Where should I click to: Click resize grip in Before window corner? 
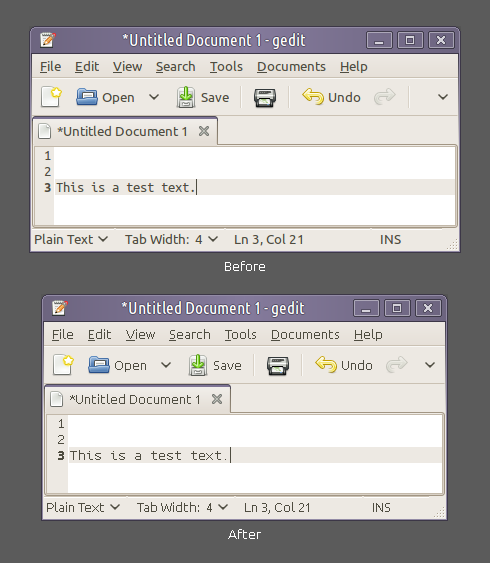coord(453,245)
